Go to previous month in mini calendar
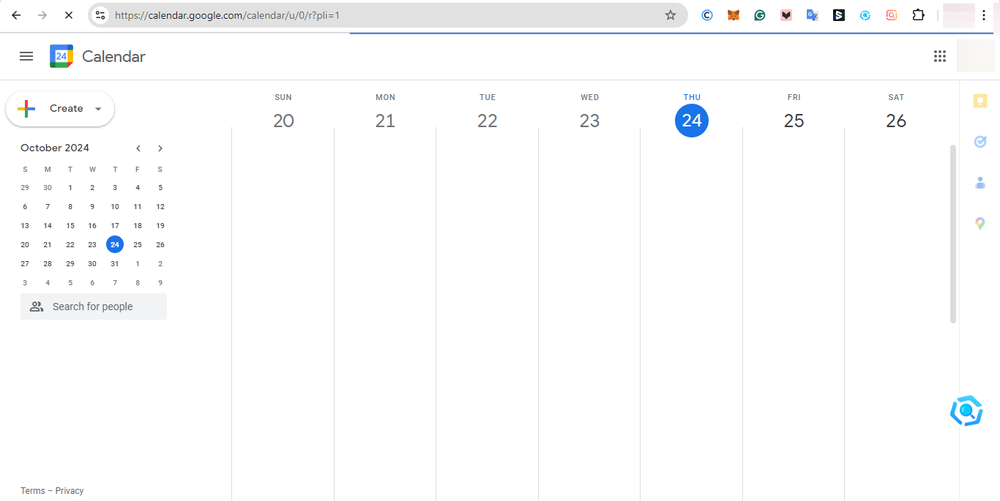 click(x=138, y=149)
